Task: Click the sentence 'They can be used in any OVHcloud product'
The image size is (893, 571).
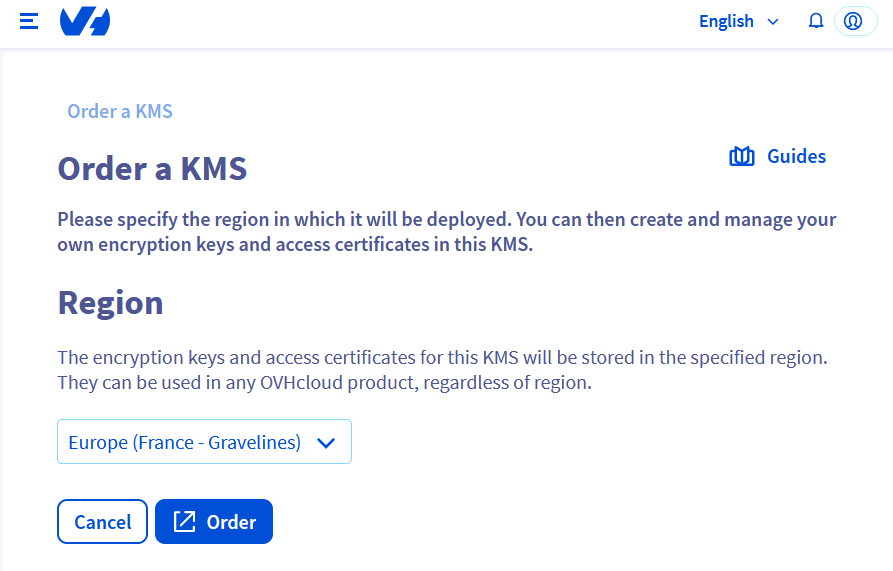Action: 324,382
